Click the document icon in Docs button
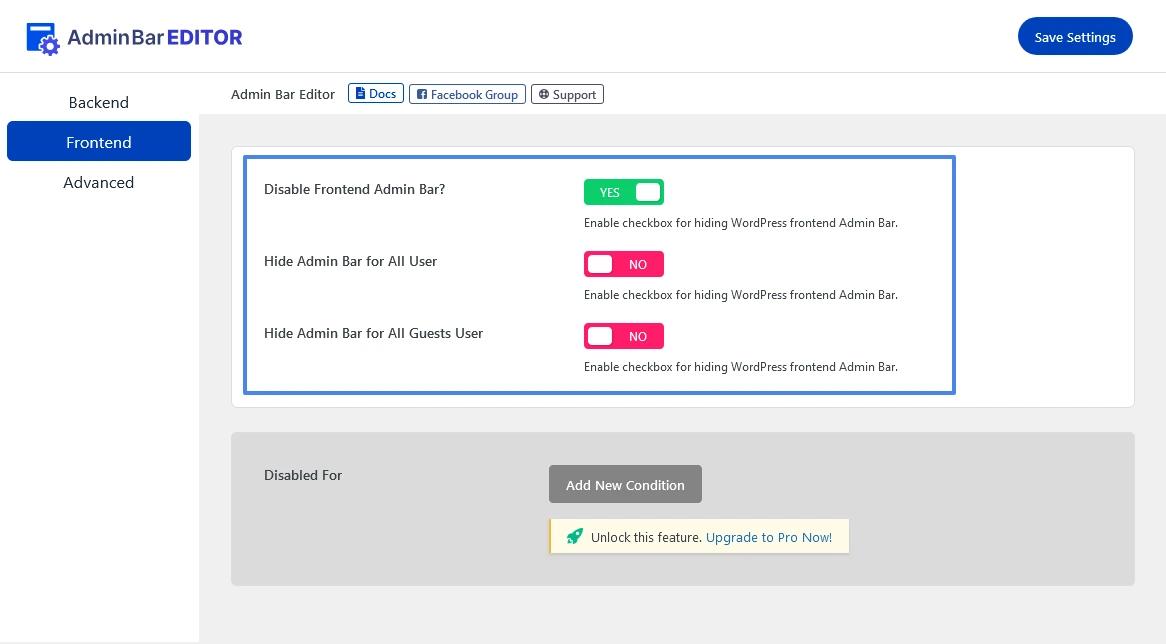Screen dimensions: 1166x644 tap(361, 94)
